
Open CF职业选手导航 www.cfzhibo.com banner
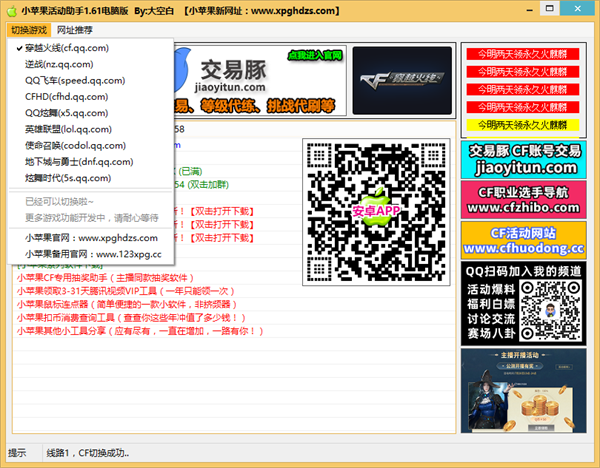(x=523, y=200)
